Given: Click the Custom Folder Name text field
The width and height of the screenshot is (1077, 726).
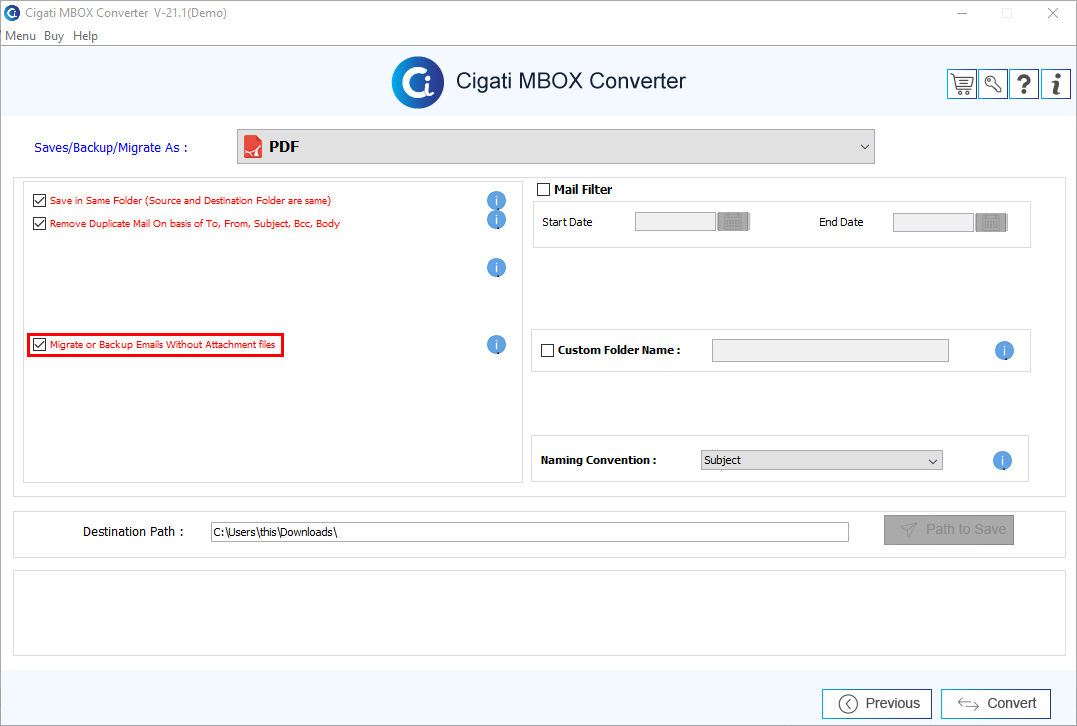Looking at the screenshot, I should pos(830,350).
